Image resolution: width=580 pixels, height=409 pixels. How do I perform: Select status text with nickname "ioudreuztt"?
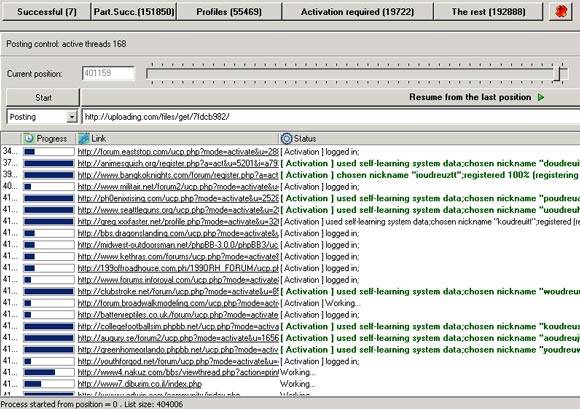[430, 175]
